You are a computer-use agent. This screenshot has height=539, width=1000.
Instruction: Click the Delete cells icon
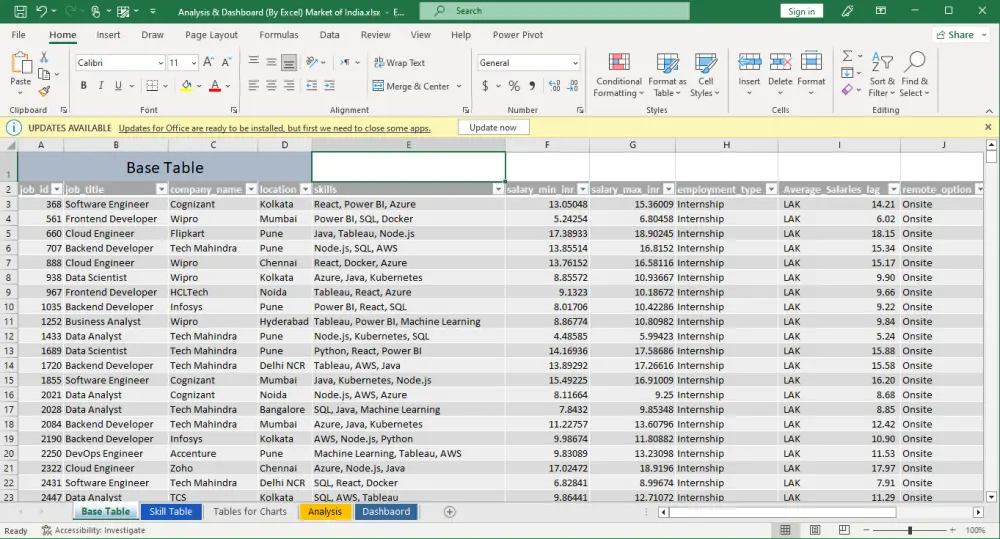point(780,62)
